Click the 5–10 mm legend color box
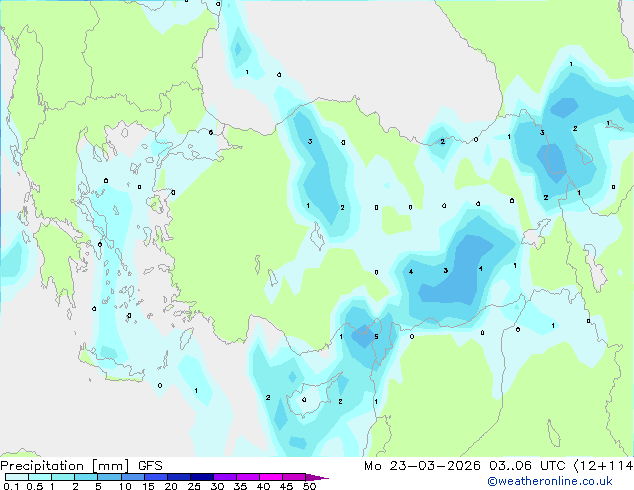The width and height of the screenshot is (634, 490). 109,477
